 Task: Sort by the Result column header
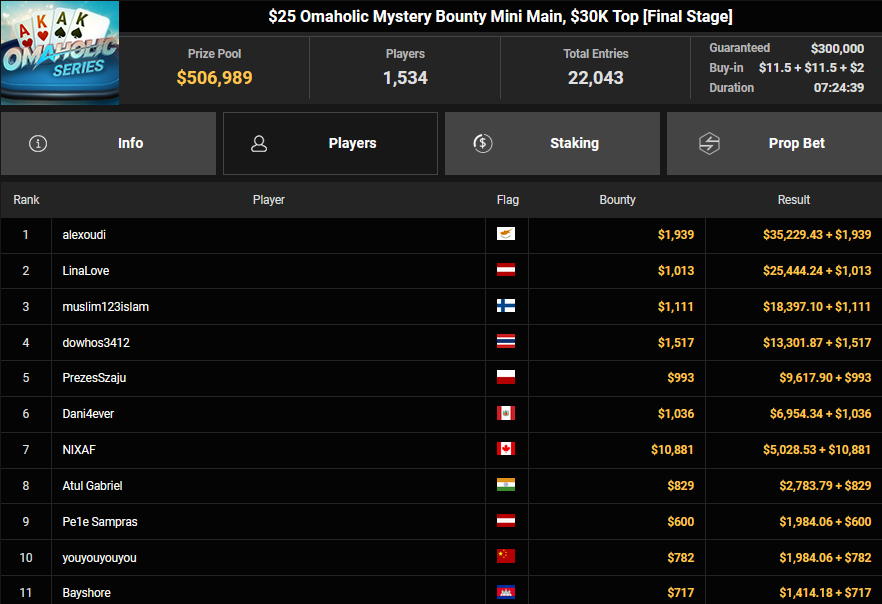pyautogui.click(x=794, y=200)
